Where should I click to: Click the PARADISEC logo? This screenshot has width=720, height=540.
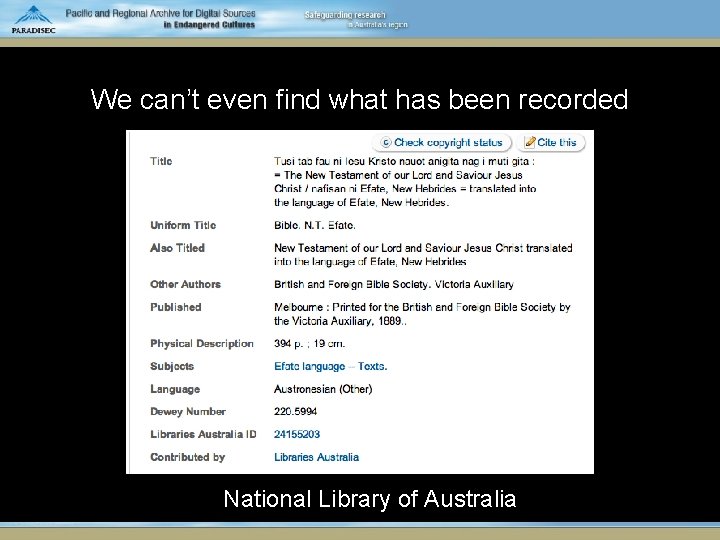[33, 20]
